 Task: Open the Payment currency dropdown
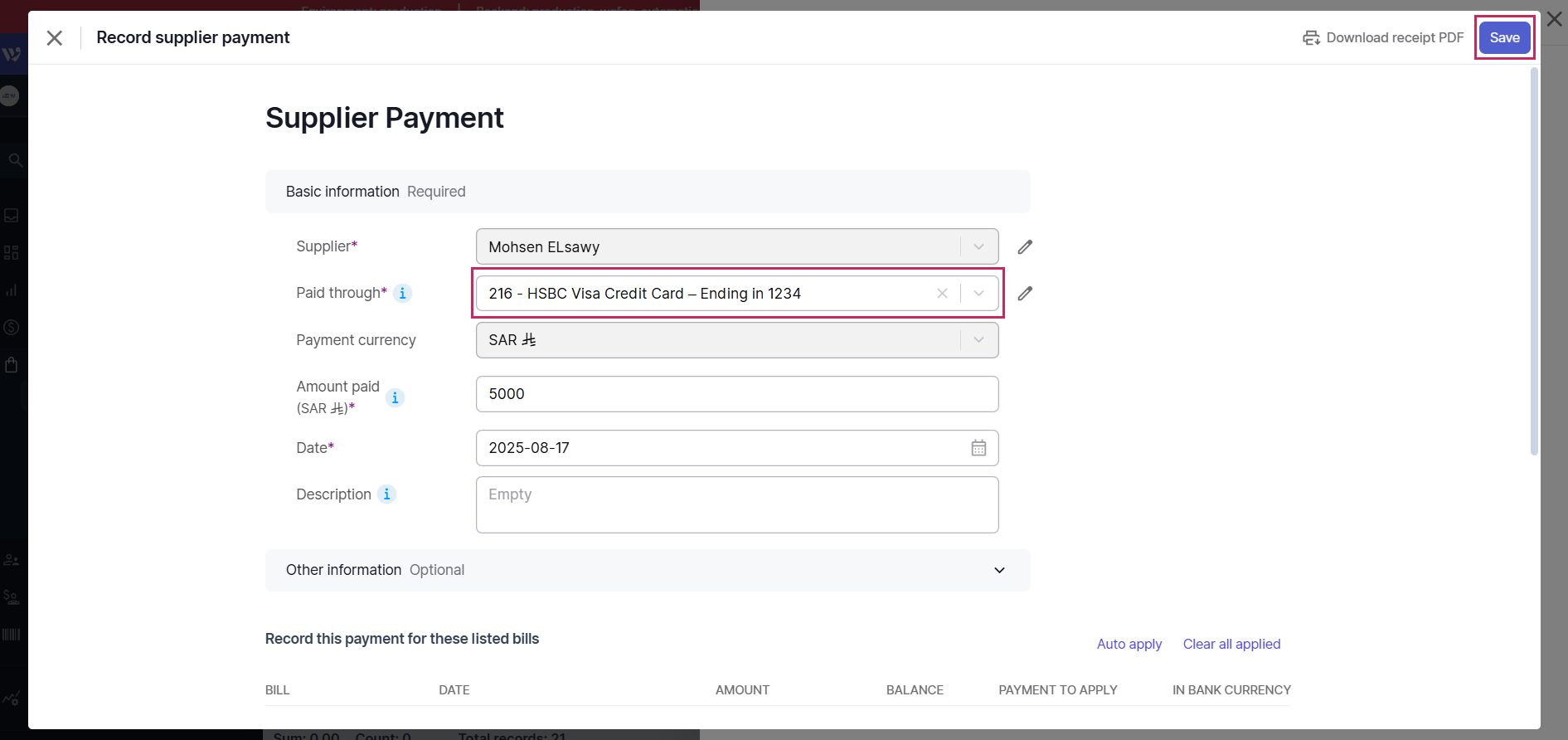point(978,340)
